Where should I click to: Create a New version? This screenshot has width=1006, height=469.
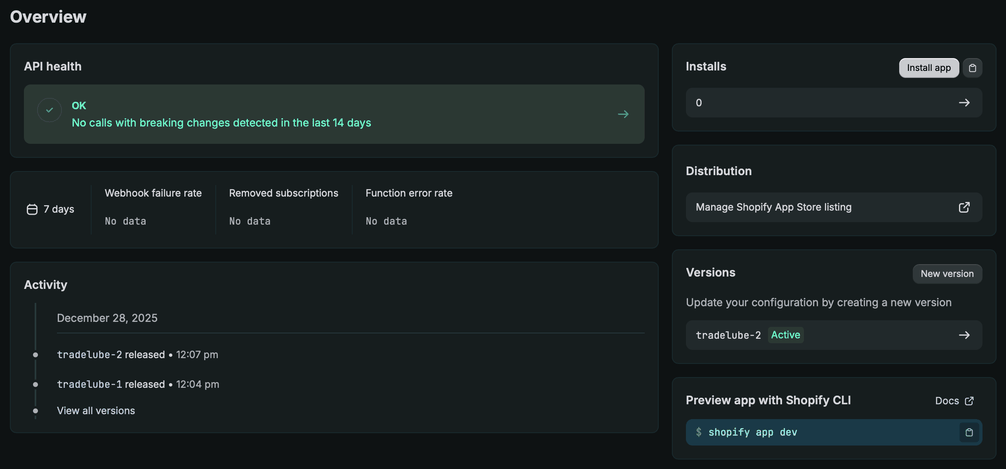(x=947, y=273)
